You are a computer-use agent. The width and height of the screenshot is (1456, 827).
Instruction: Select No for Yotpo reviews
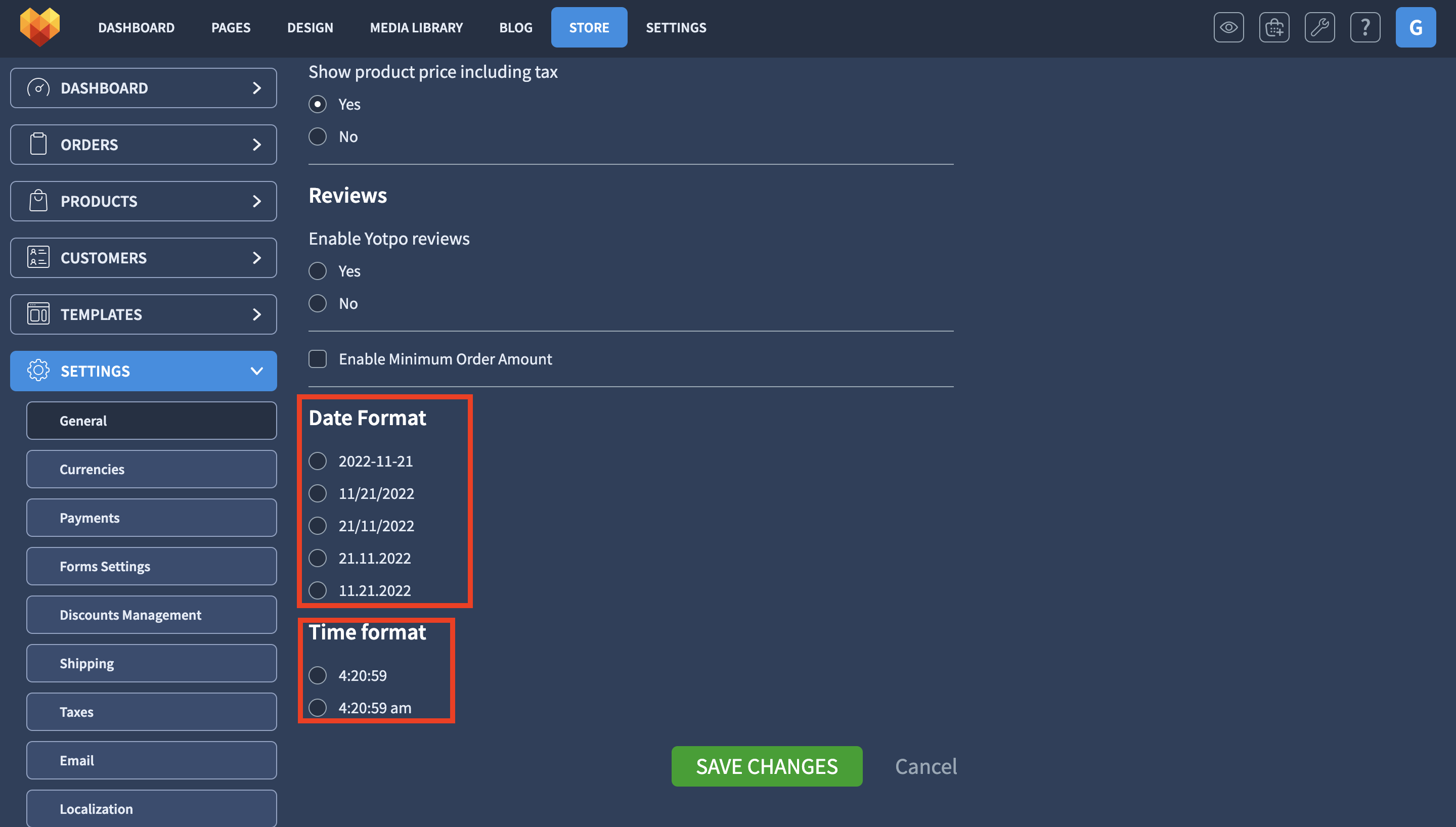pyautogui.click(x=317, y=303)
